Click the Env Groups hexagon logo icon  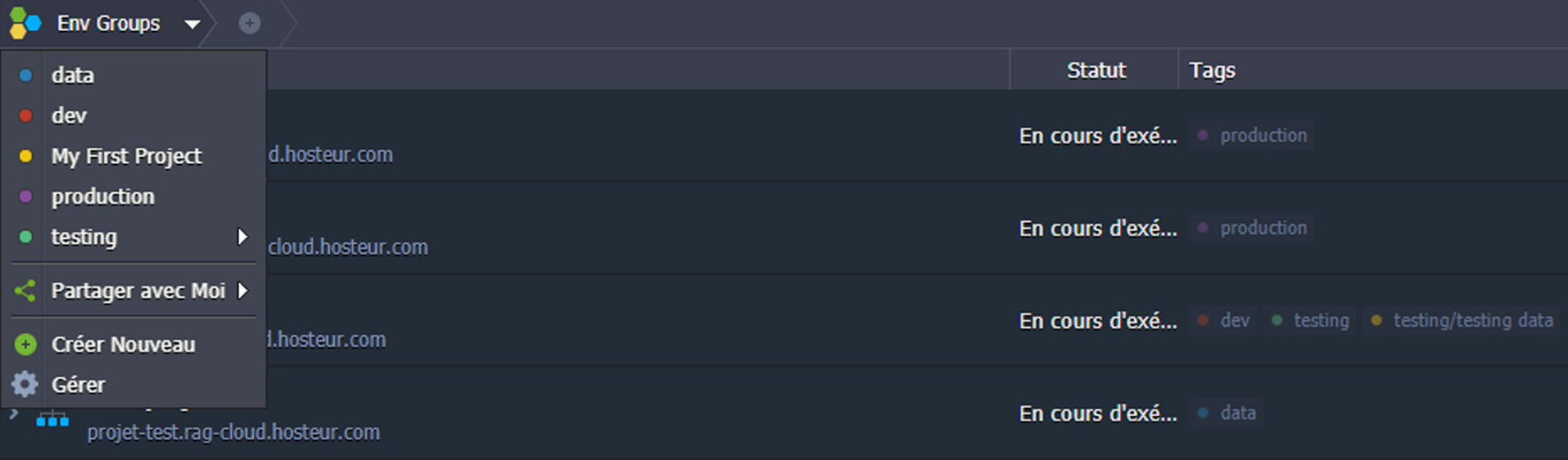25,23
